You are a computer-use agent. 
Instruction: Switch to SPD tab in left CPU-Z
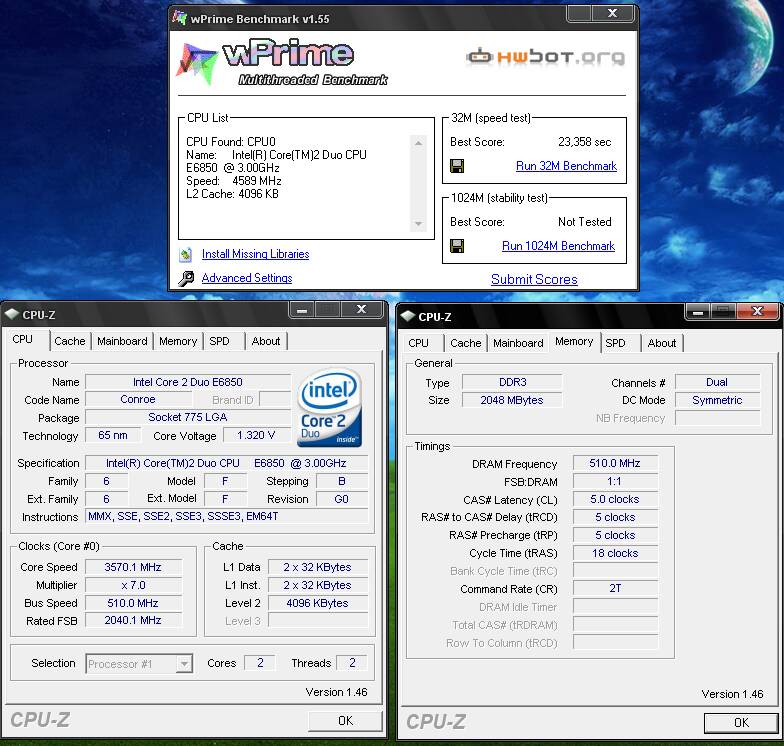[x=219, y=341]
